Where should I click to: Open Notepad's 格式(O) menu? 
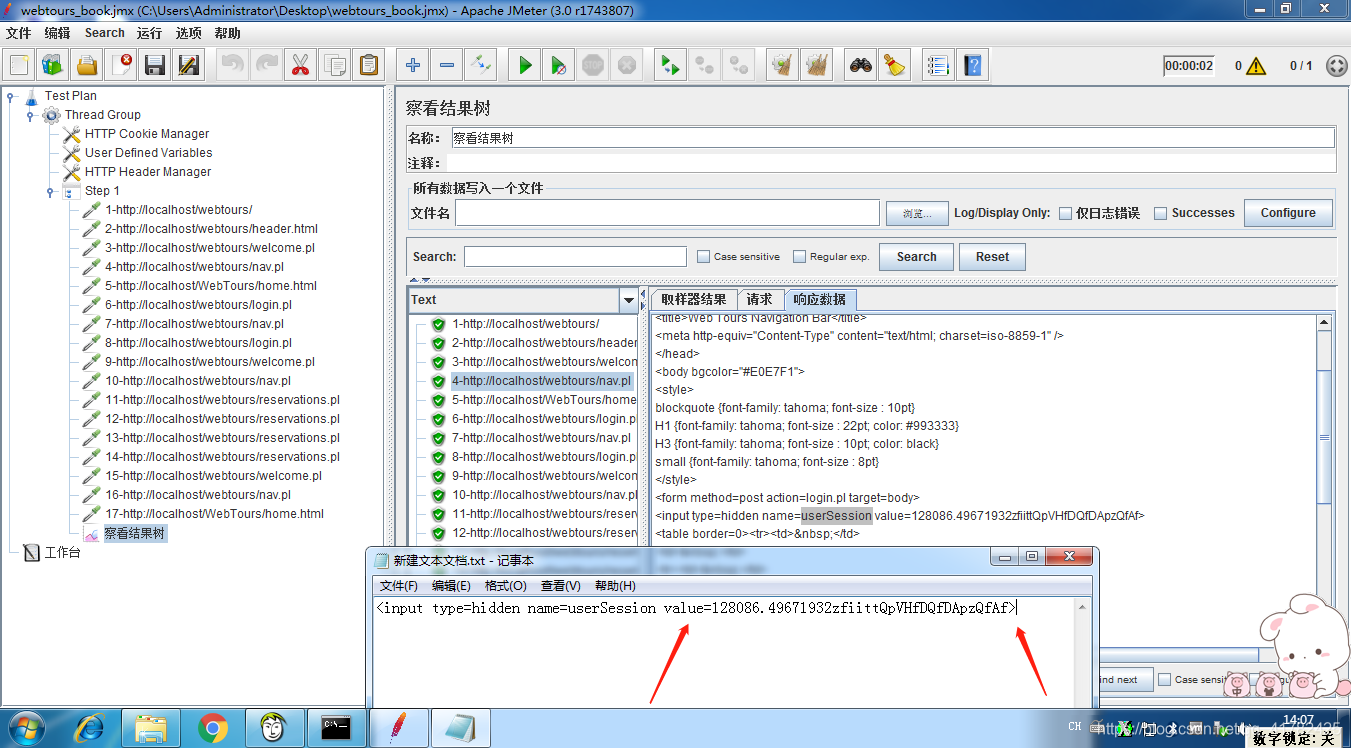505,586
